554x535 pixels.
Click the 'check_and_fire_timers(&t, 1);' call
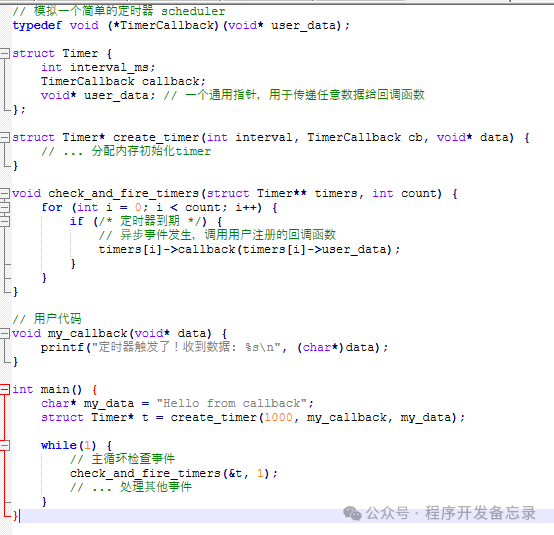point(174,473)
